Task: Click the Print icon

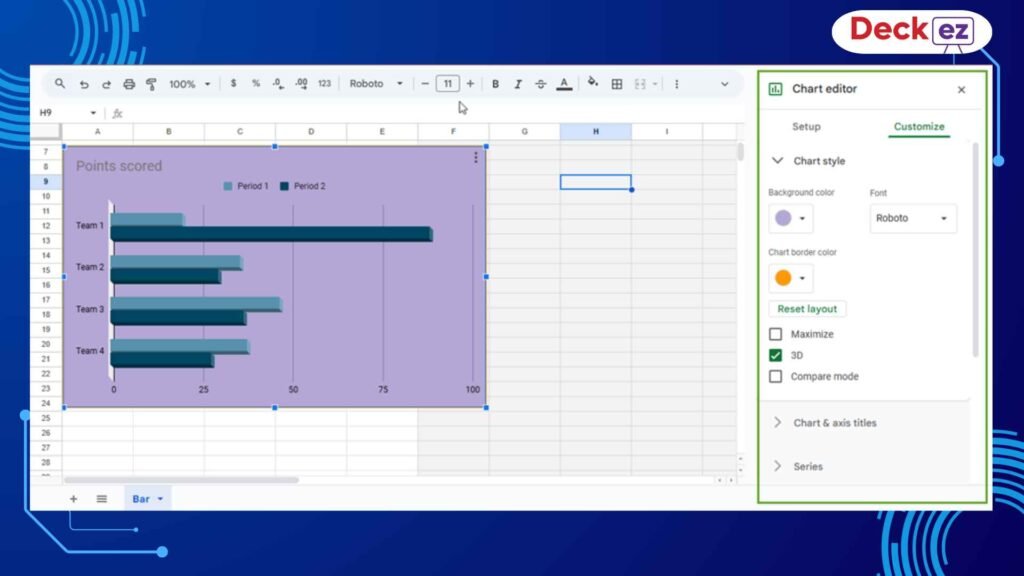Action: click(x=128, y=84)
